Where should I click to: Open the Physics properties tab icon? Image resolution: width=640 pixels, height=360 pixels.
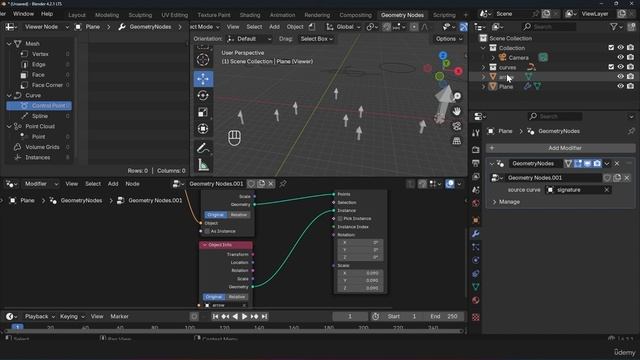(x=476, y=260)
